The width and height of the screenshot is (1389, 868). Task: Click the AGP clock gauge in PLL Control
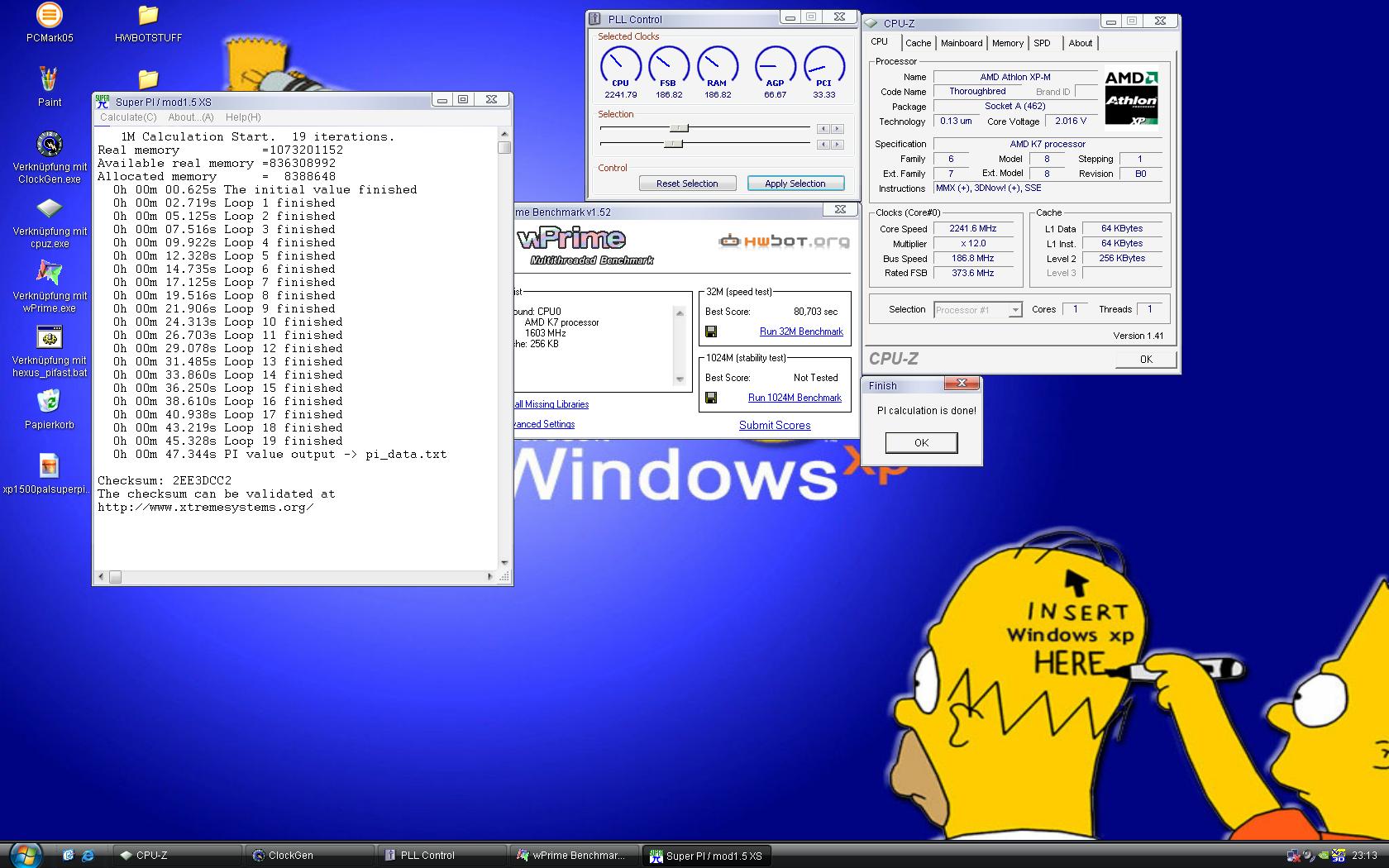click(776, 66)
